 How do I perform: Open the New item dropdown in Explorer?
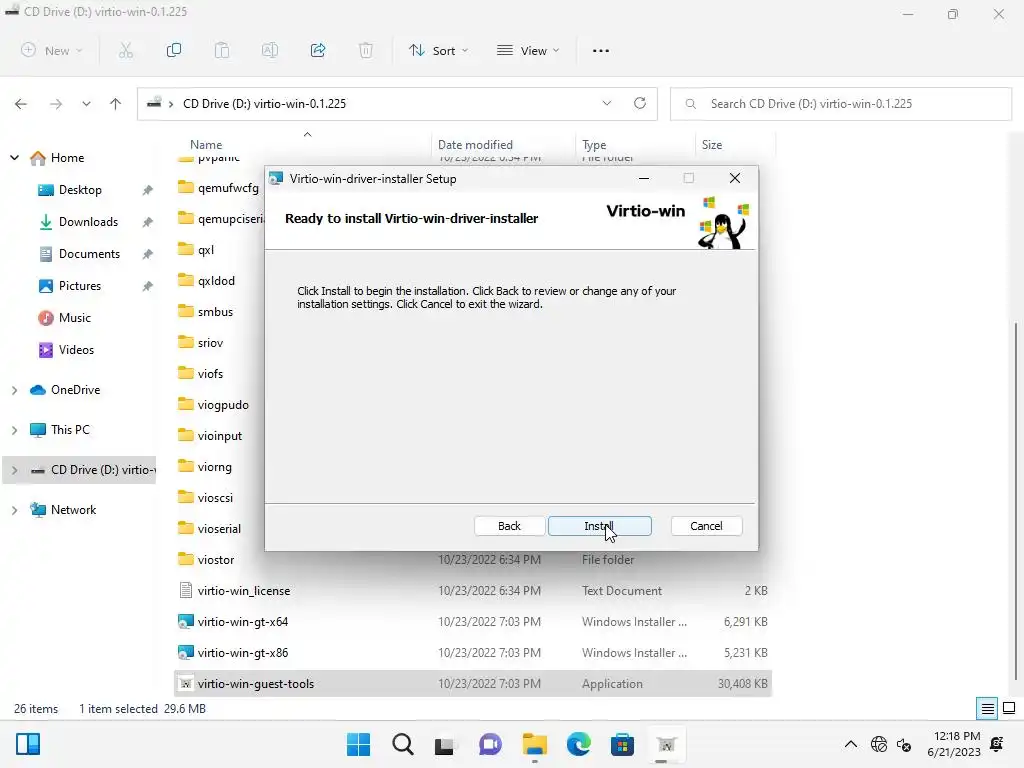[x=52, y=50]
